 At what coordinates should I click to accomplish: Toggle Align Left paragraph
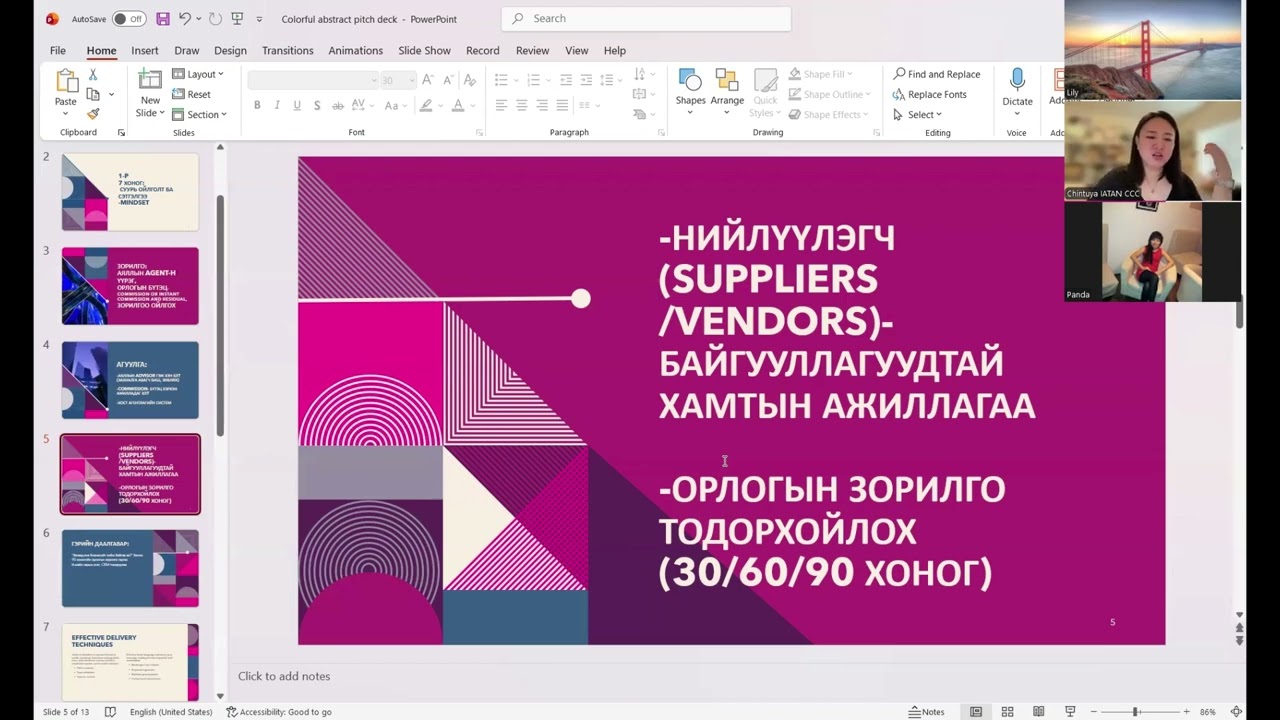[x=501, y=105]
